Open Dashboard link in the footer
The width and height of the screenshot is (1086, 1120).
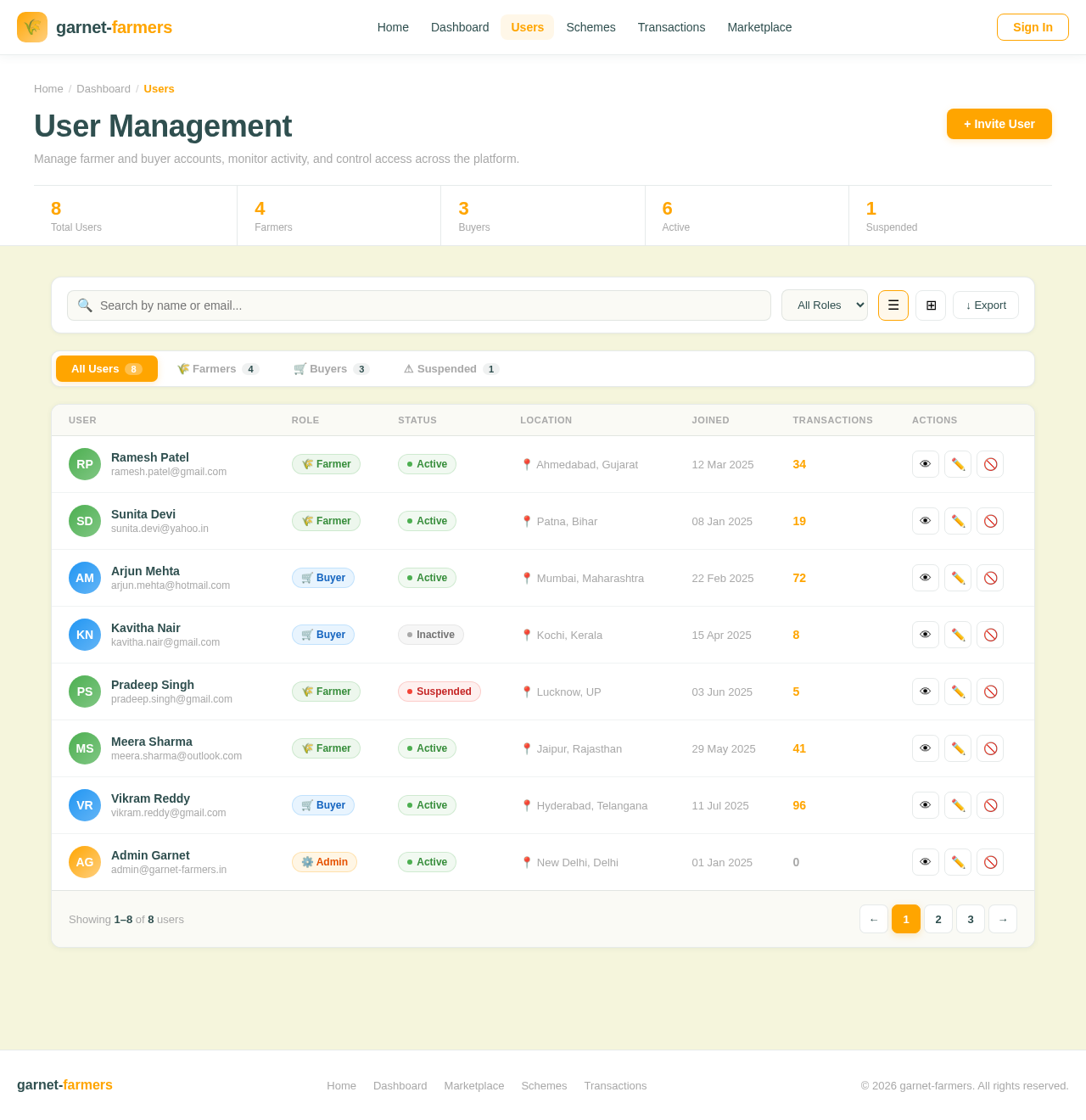[400, 1085]
